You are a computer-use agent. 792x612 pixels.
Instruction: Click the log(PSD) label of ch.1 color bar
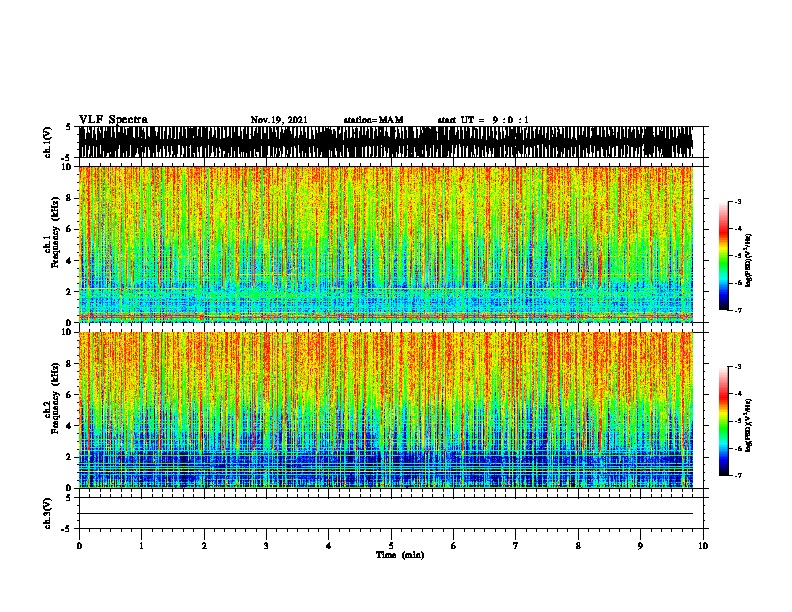click(748, 260)
